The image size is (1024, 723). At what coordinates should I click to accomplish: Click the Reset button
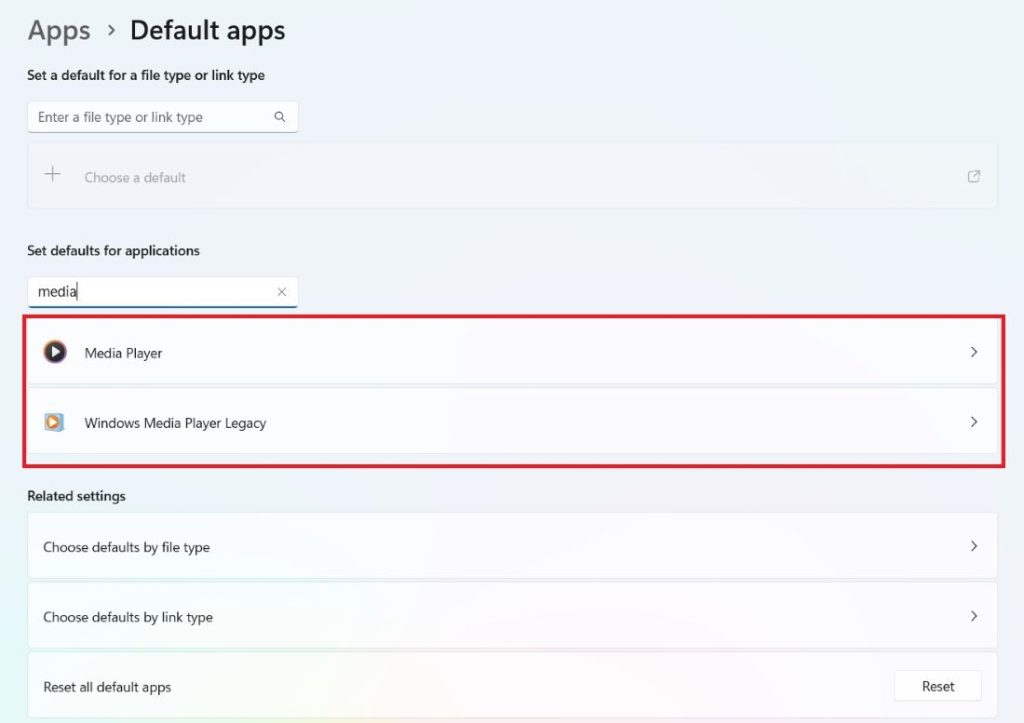pyautogui.click(x=938, y=686)
